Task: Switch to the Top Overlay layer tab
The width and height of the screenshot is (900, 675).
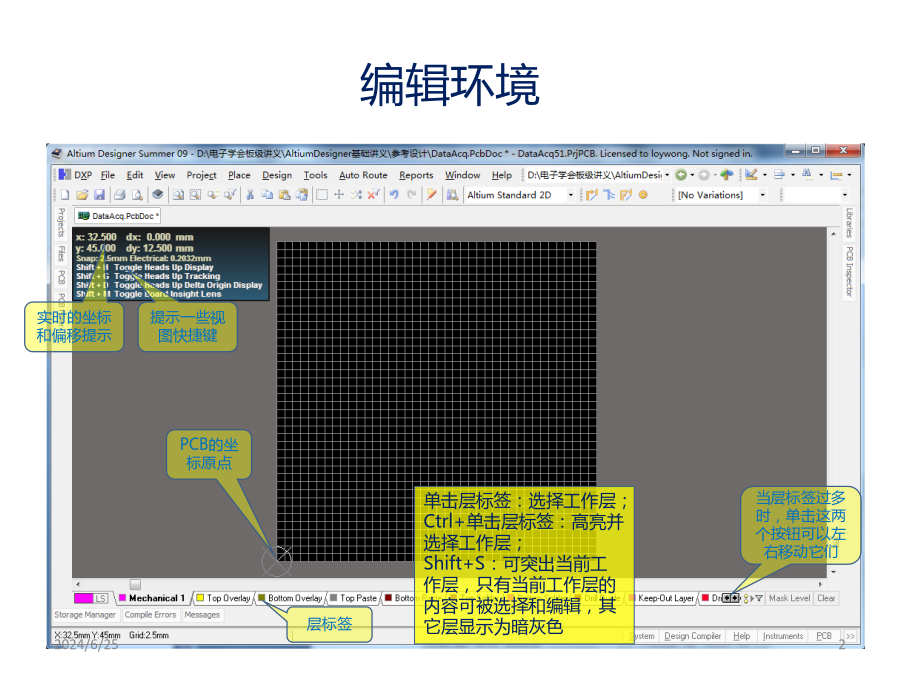Action: coord(223,598)
